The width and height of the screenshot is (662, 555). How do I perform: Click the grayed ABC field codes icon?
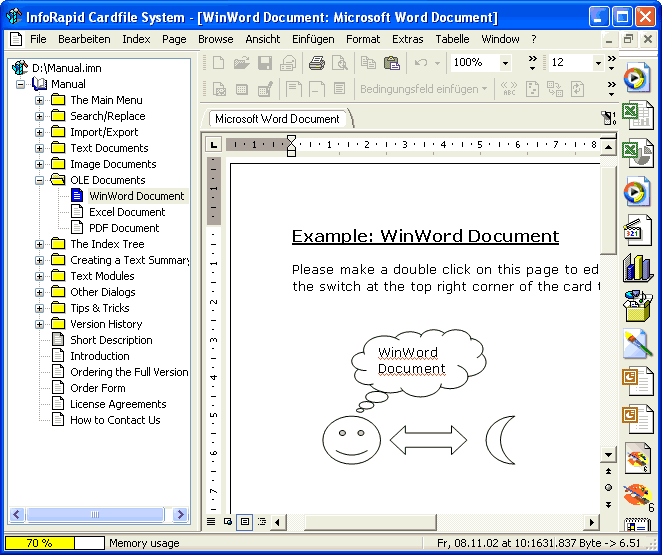(509, 89)
